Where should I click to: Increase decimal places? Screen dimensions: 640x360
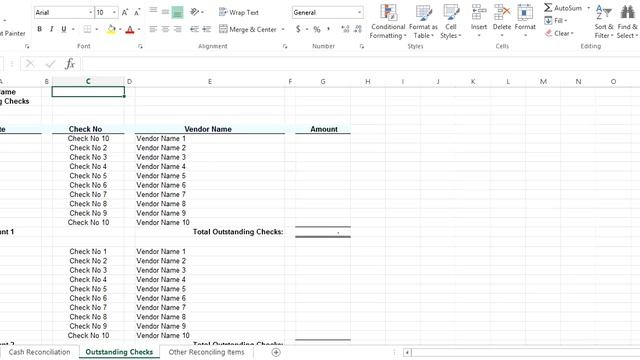click(x=345, y=29)
